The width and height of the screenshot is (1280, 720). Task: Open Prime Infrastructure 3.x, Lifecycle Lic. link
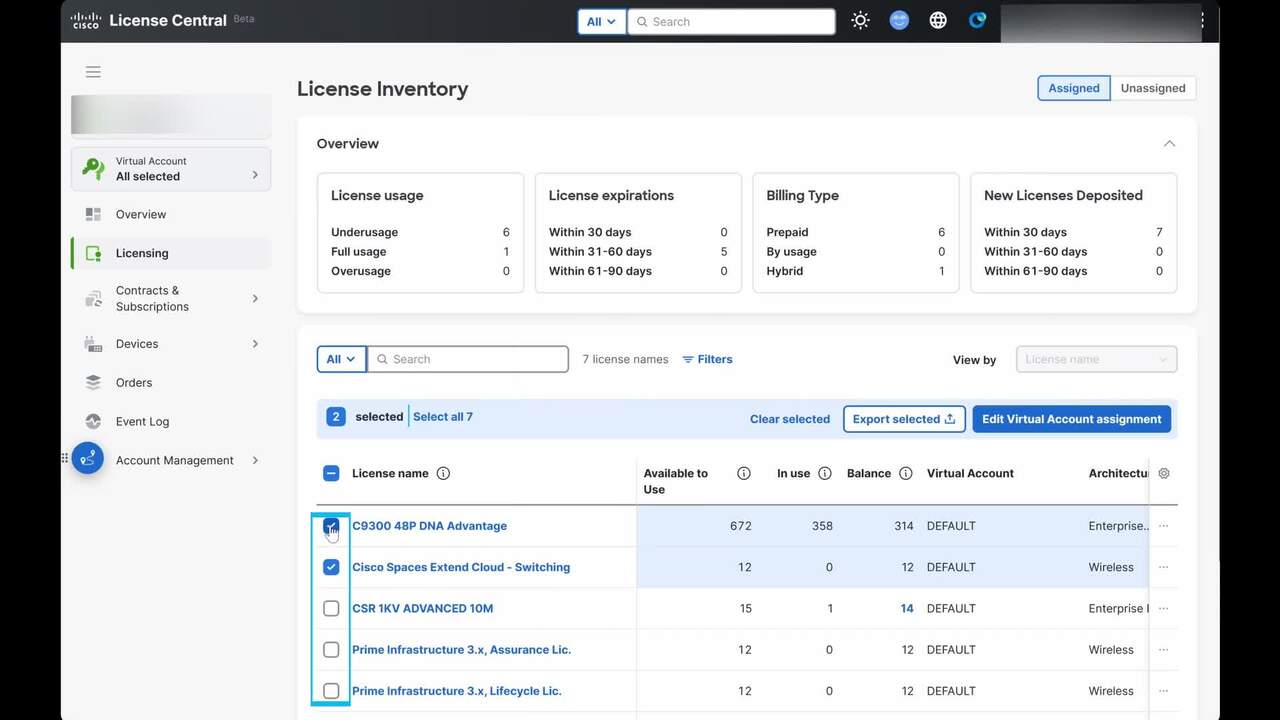pyautogui.click(x=457, y=691)
